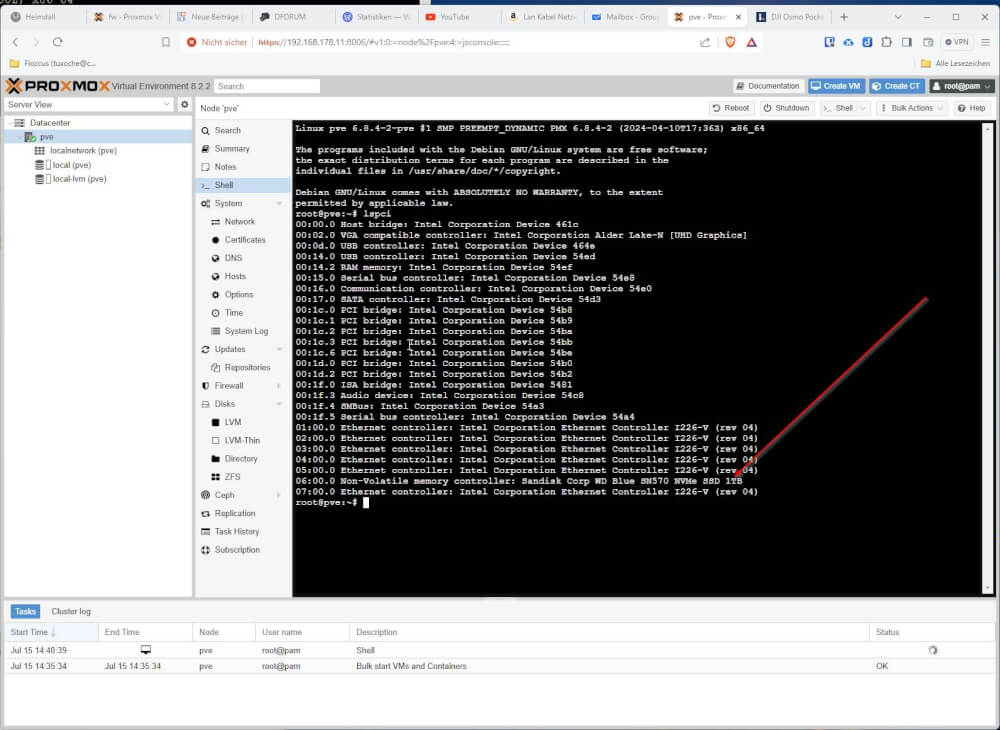Open the Search item in node menu
The height and width of the screenshot is (730, 1000).
click(227, 130)
